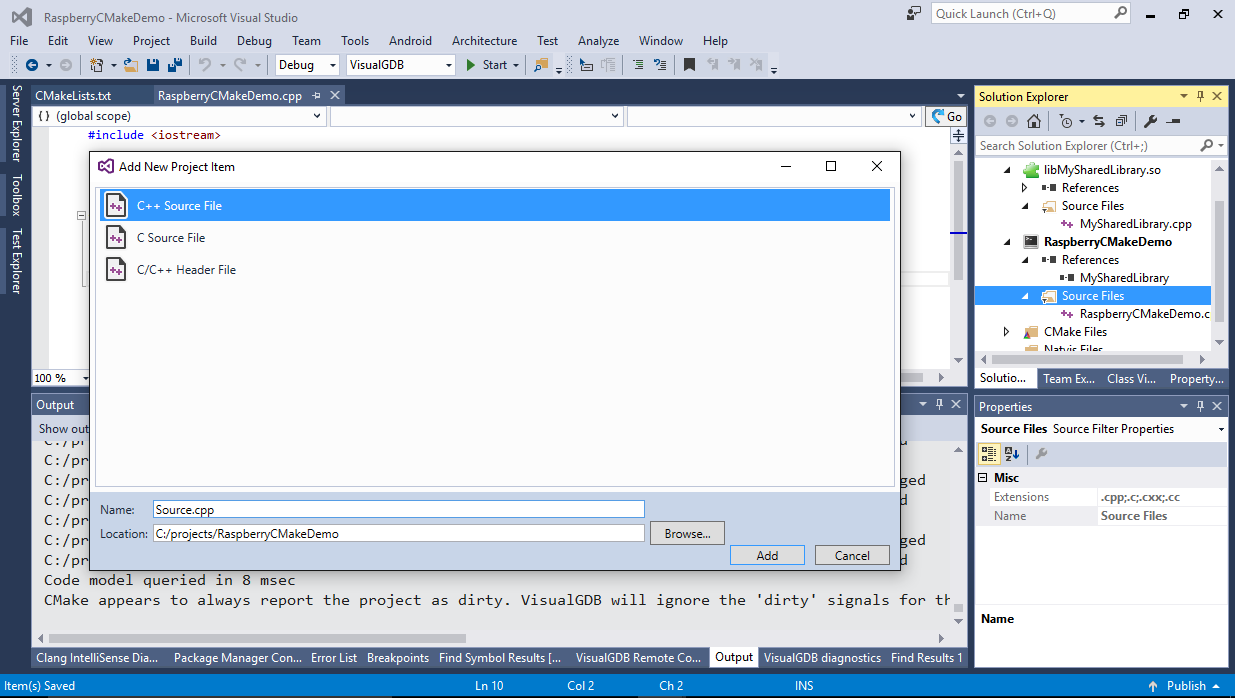Screen dimensions: 1235x698
Task: Open Solution Explorer Properties wrench icon
Action: pos(1151,121)
